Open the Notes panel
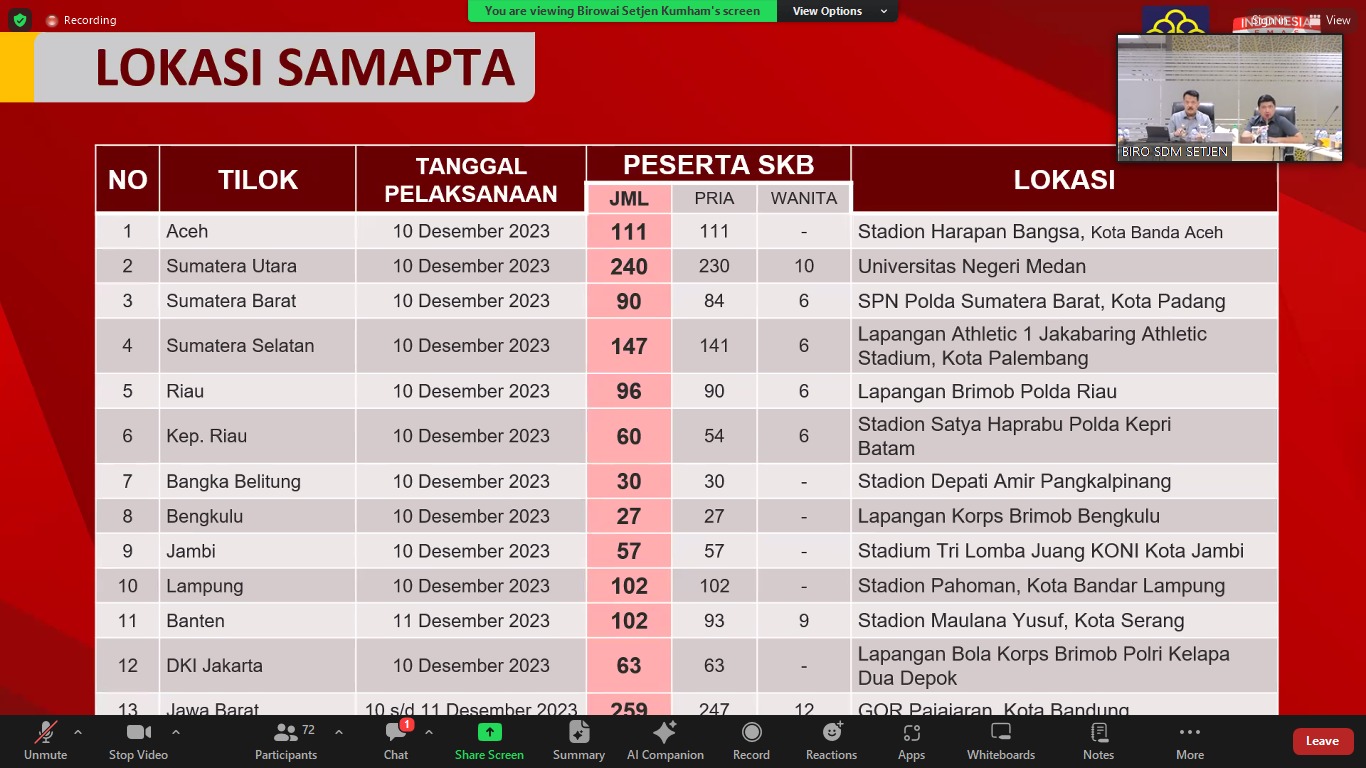 point(1098,740)
